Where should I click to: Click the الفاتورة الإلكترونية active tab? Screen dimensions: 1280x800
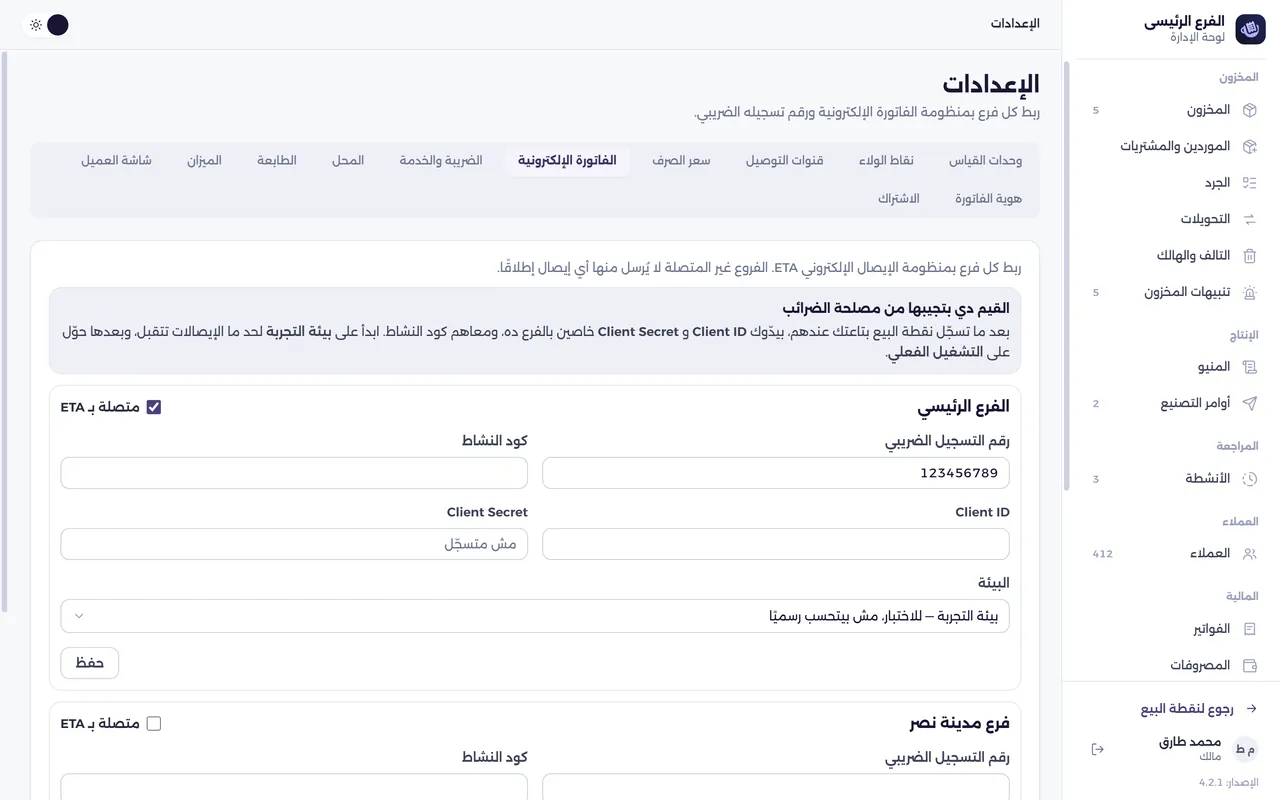pos(567,160)
